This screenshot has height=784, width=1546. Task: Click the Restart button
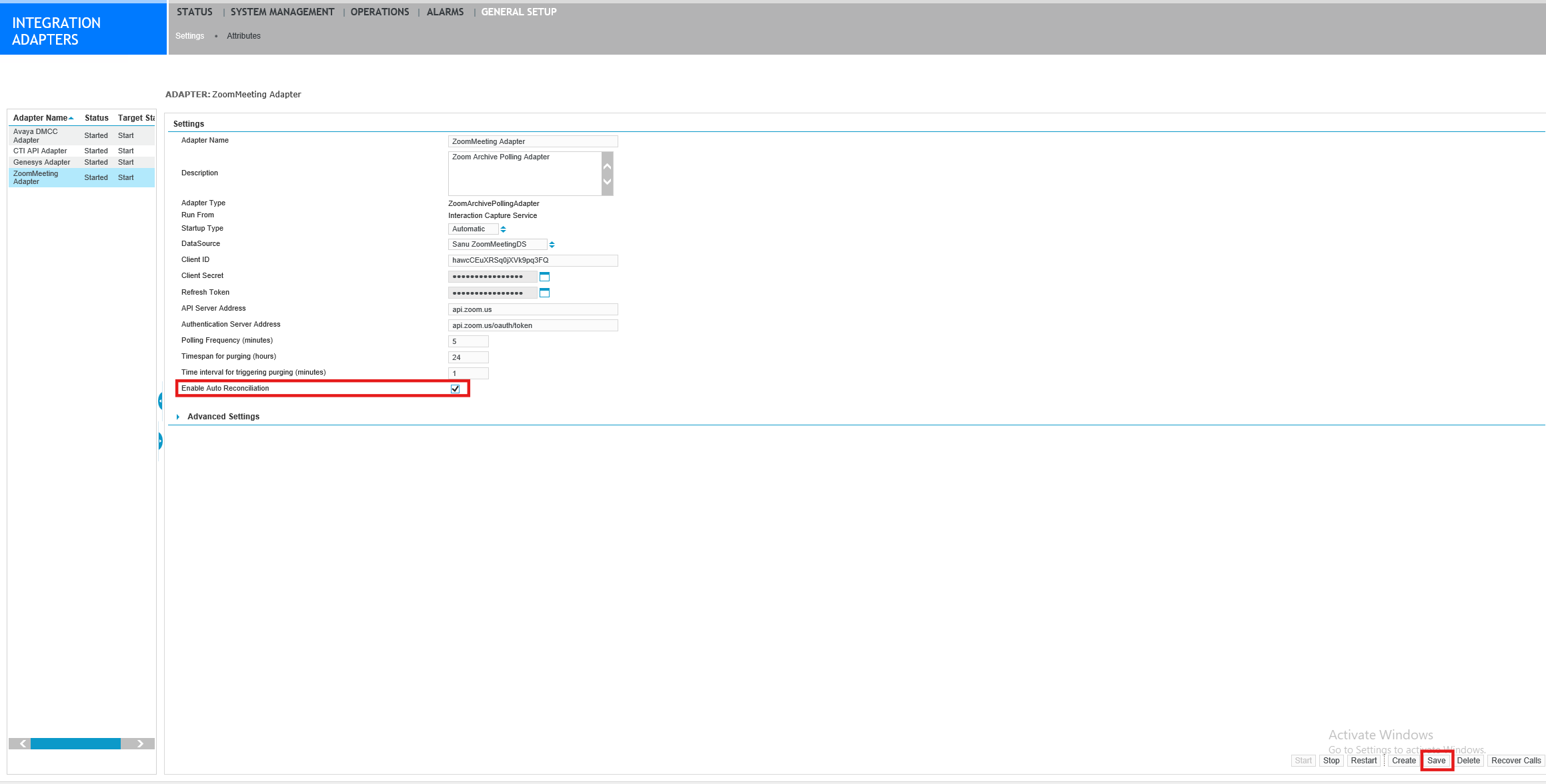[1363, 761]
